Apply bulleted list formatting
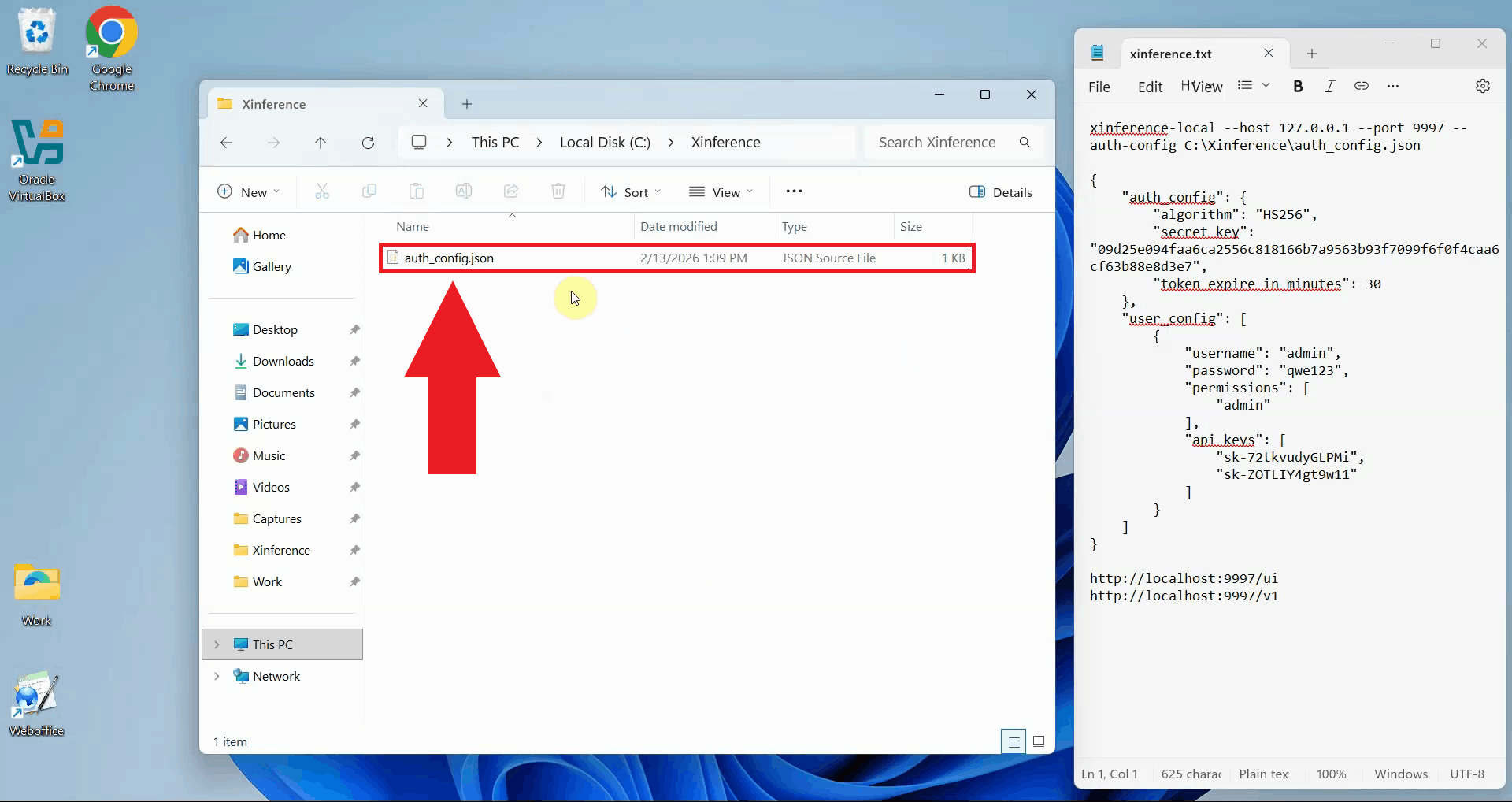Screen dimensions: 1512x802 click(x=1245, y=87)
